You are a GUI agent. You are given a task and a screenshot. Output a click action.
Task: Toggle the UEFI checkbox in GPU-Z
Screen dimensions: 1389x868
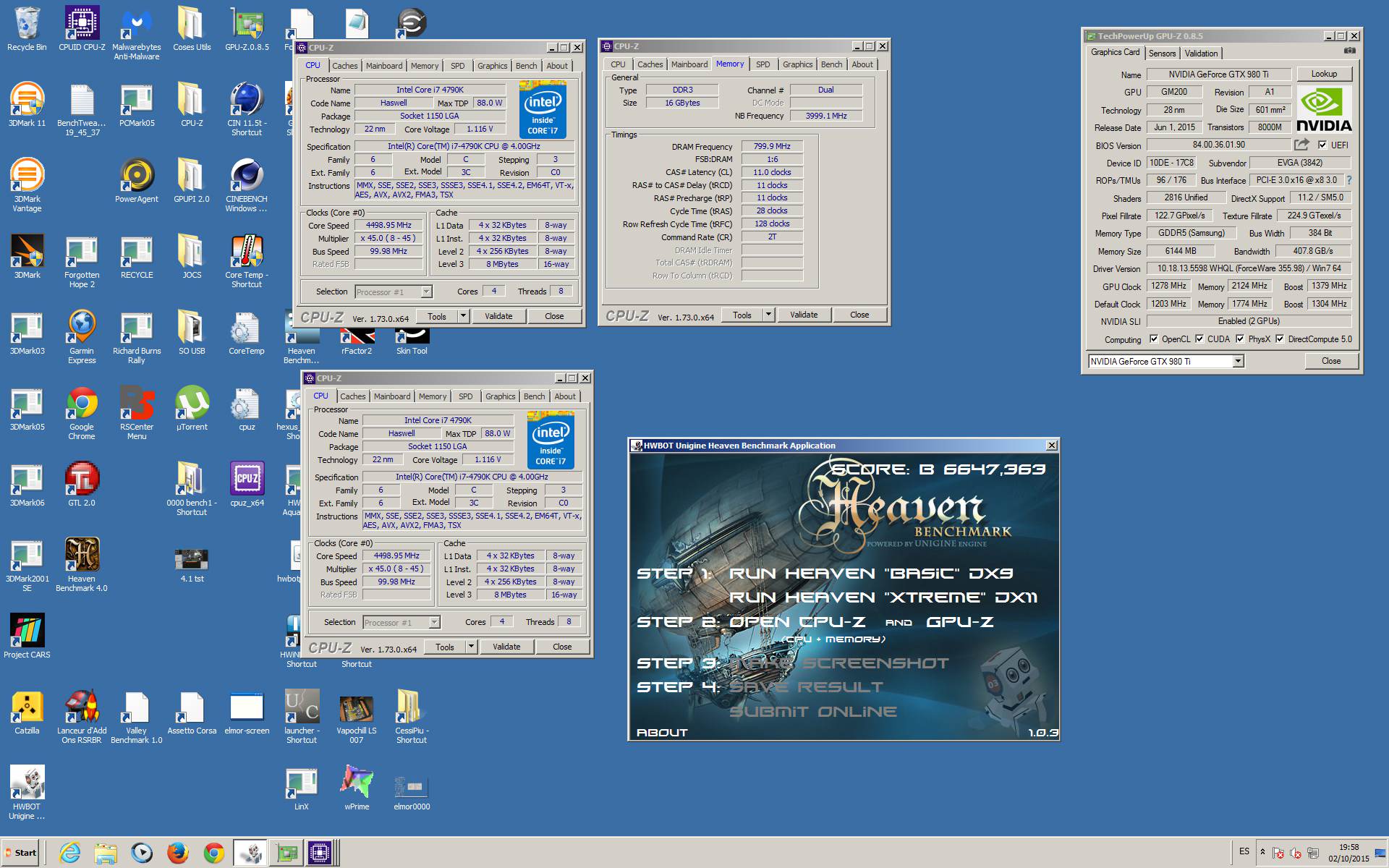(x=1322, y=145)
